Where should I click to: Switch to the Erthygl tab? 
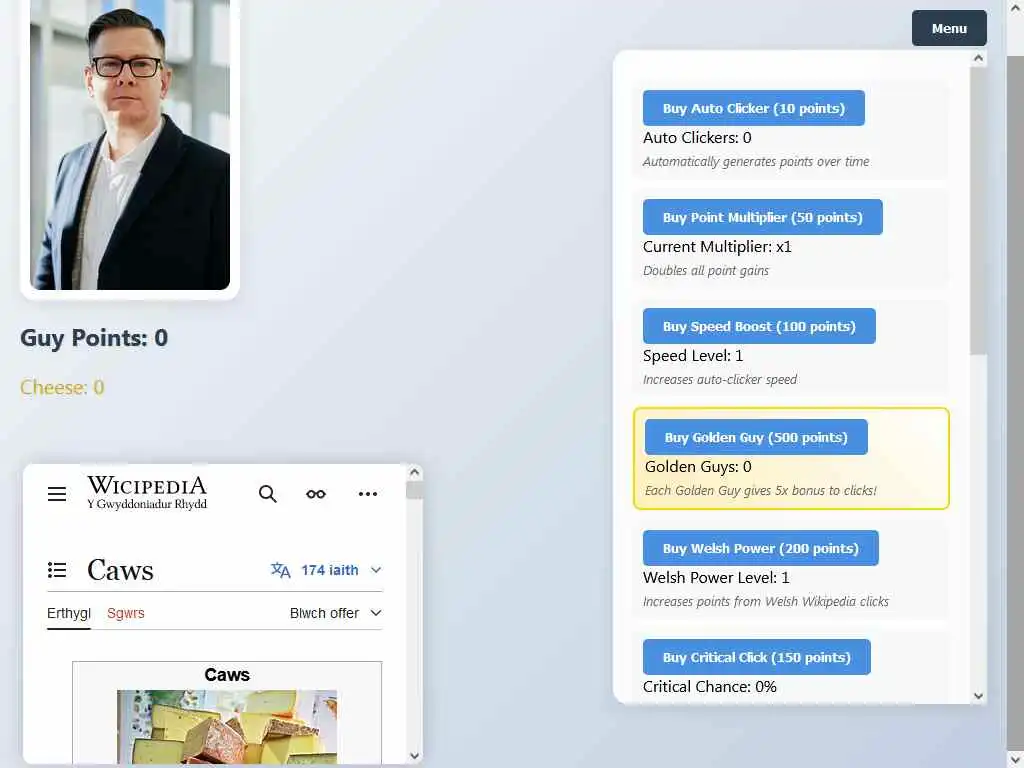coord(69,613)
